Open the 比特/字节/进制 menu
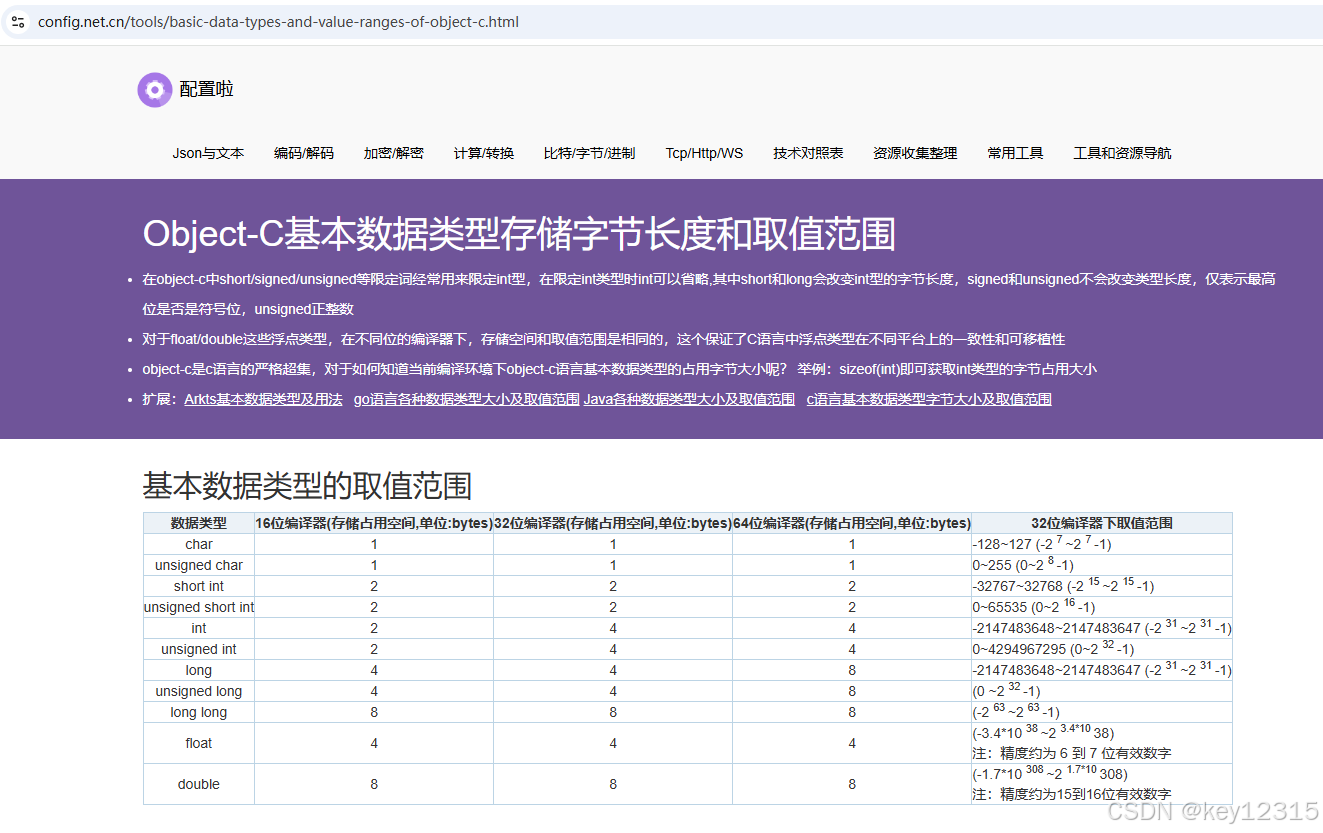This screenshot has width=1323, height=833. point(589,153)
